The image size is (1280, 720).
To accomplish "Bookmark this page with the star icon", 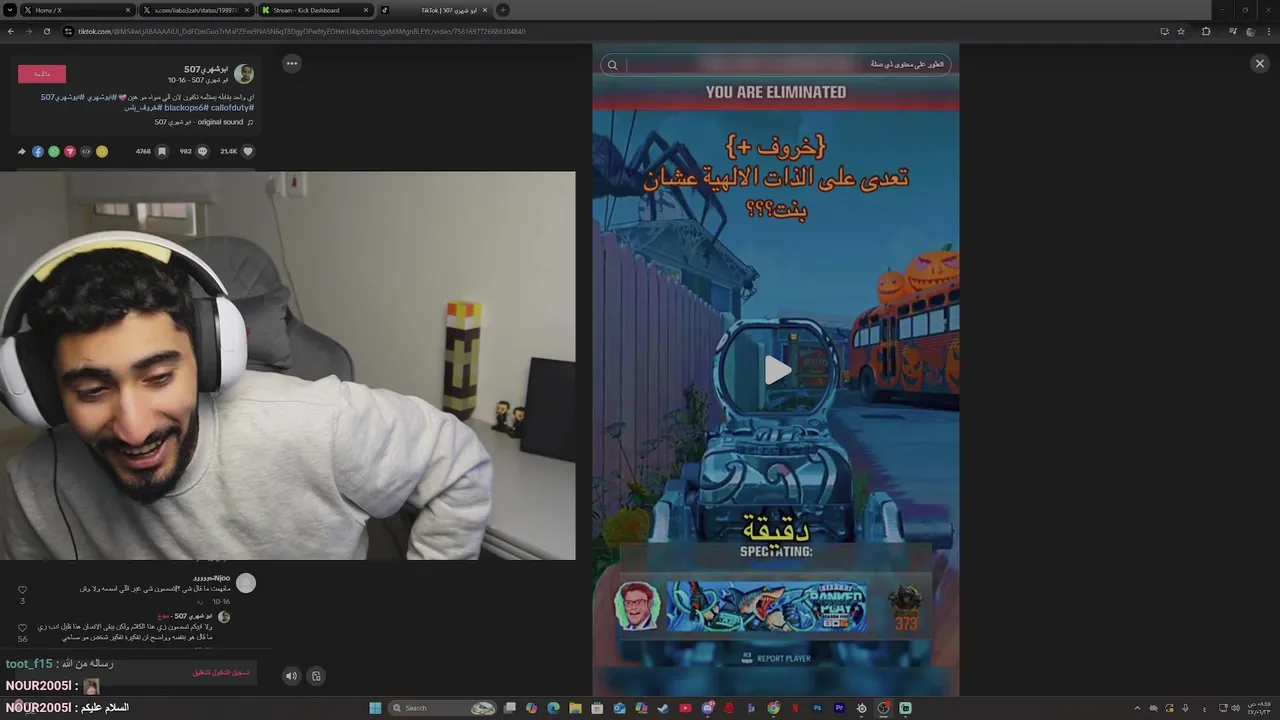I will point(1181,31).
